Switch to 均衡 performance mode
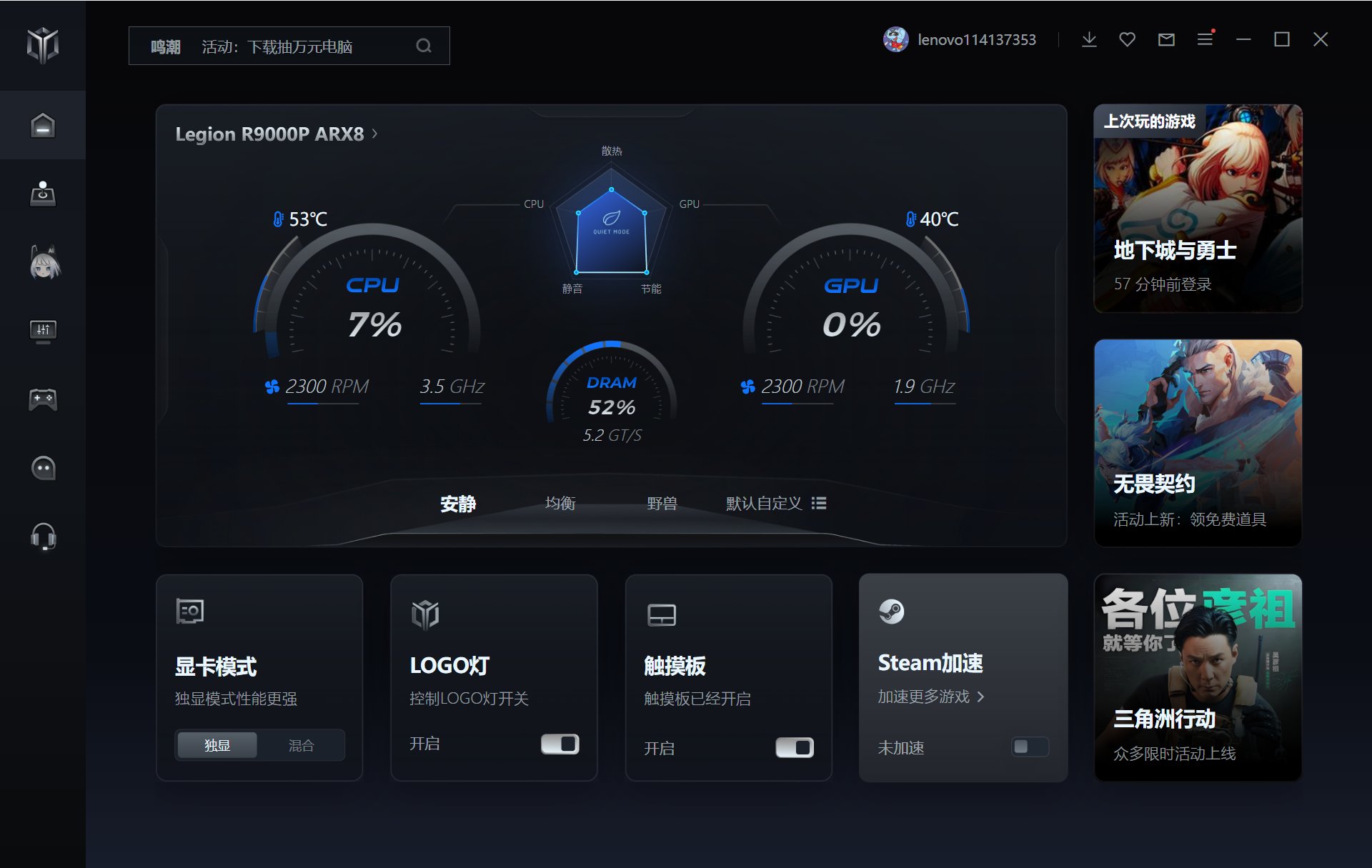The image size is (1372, 868). 560,504
